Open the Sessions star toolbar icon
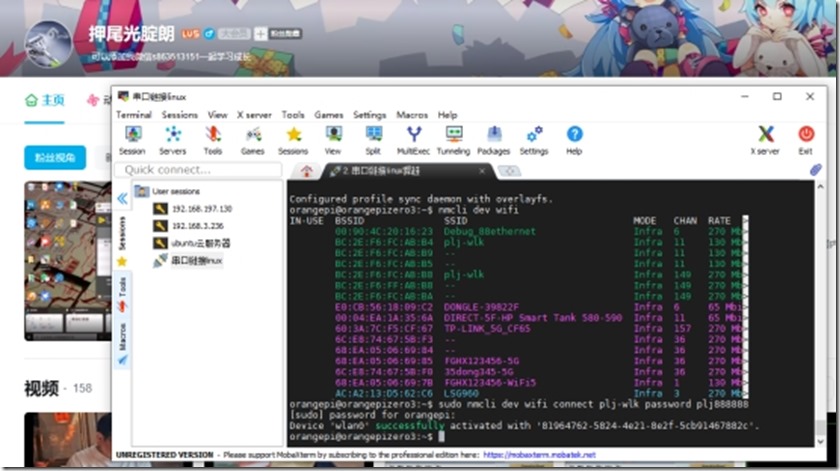The height and width of the screenshot is (471, 840). tap(293, 140)
